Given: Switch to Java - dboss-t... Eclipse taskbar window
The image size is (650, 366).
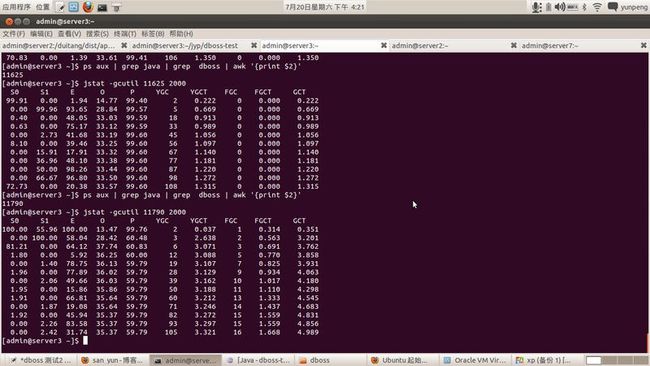Looking at the screenshot, I should [258, 360].
